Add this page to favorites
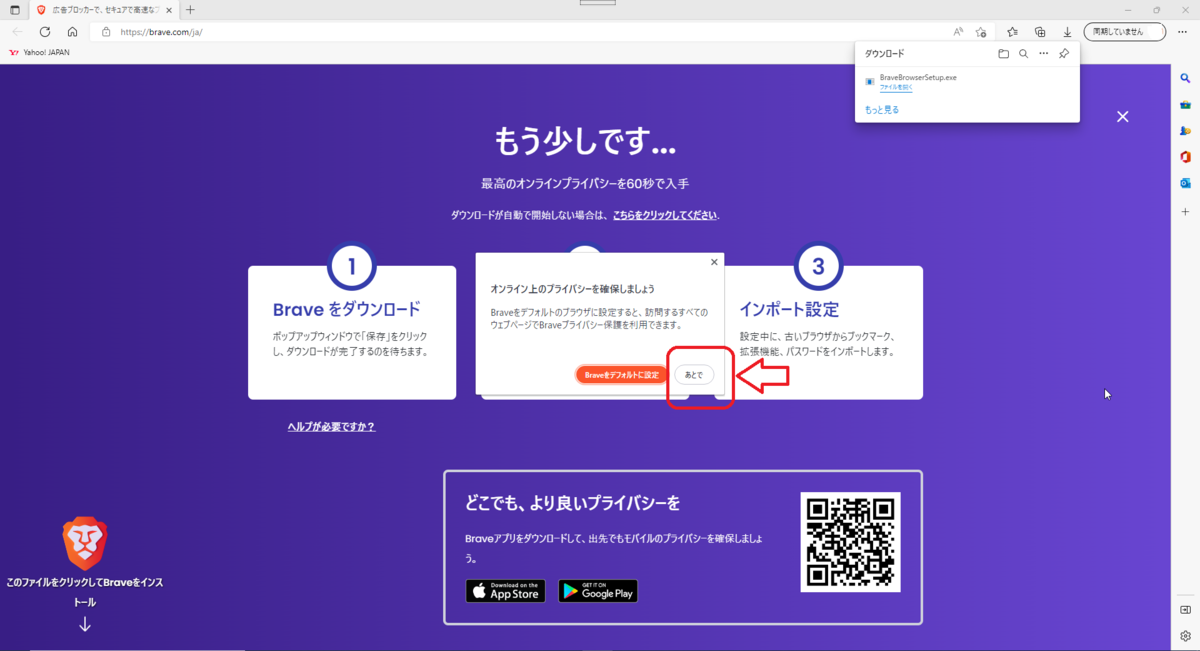 (x=981, y=32)
